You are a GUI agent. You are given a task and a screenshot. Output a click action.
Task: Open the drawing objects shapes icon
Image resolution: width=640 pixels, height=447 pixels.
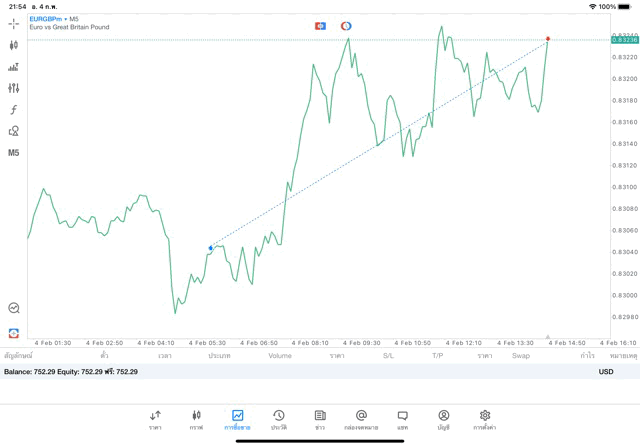pyautogui.click(x=13, y=131)
